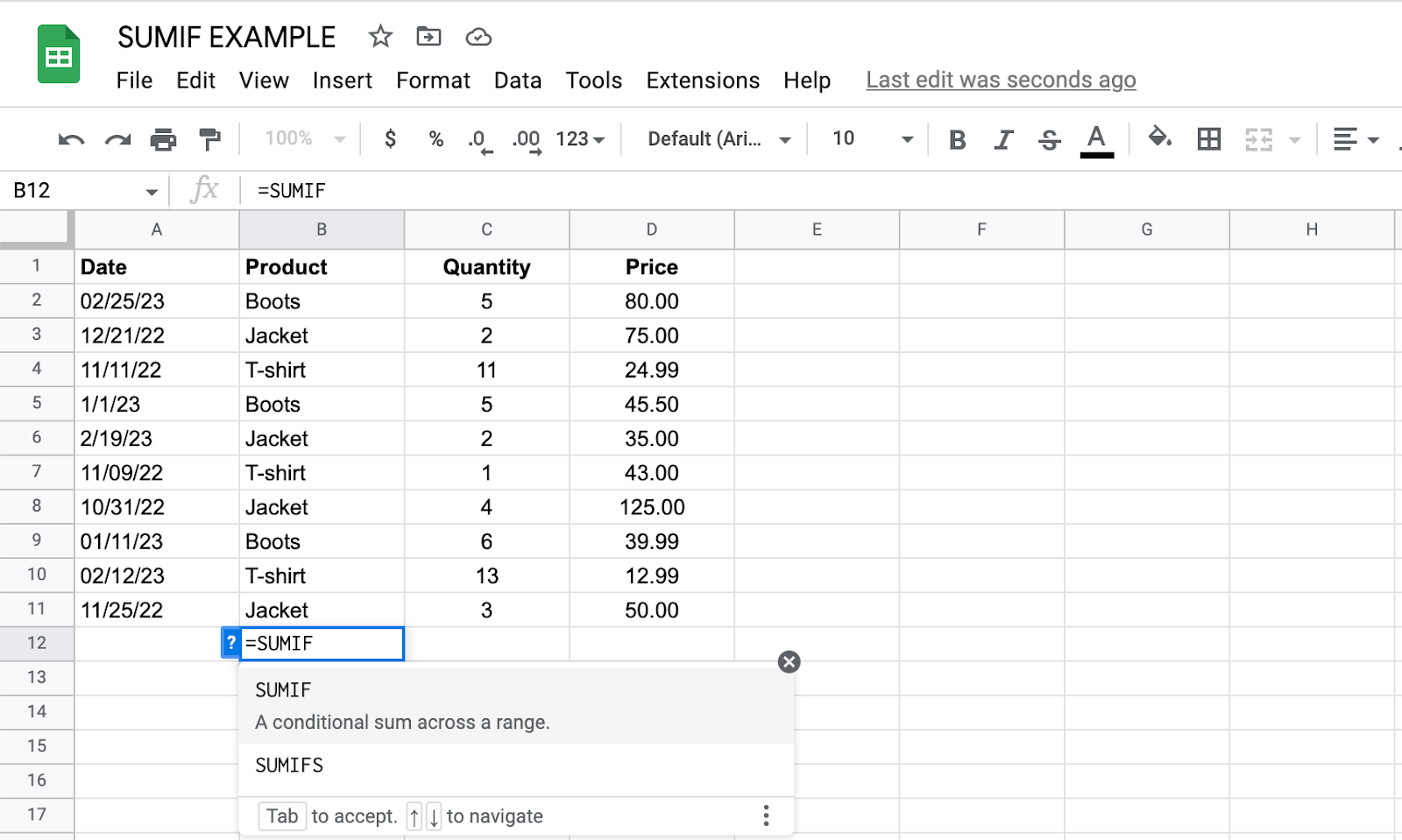Toggle strikethrough formatting
Screen dimensions: 1402x840
coord(1049,139)
